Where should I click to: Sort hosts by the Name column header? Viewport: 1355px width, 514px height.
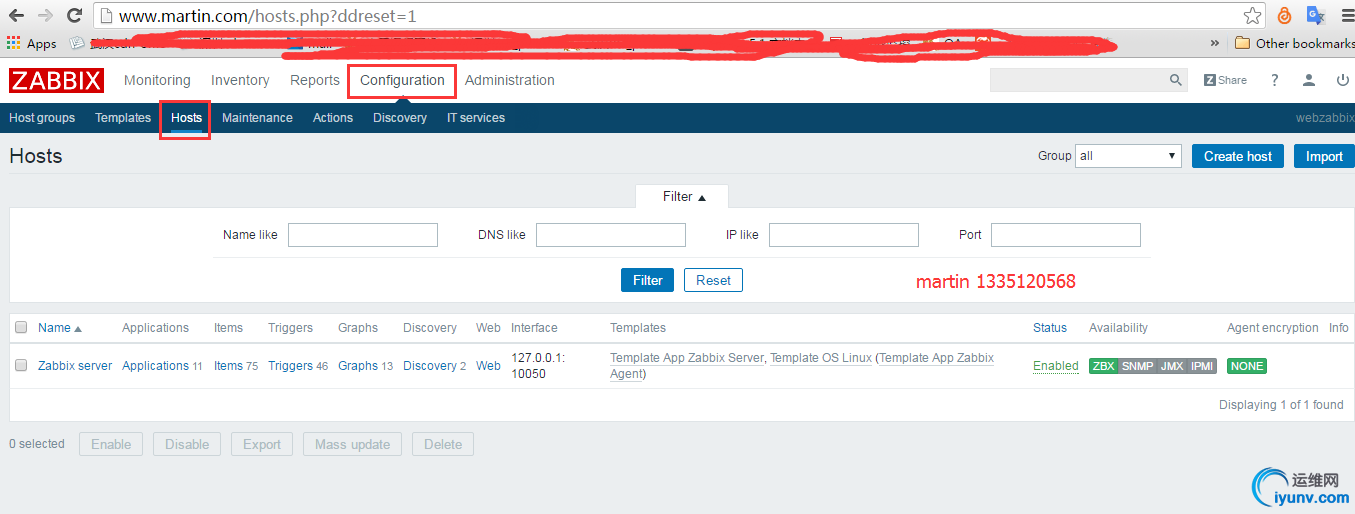pyautogui.click(x=60, y=328)
